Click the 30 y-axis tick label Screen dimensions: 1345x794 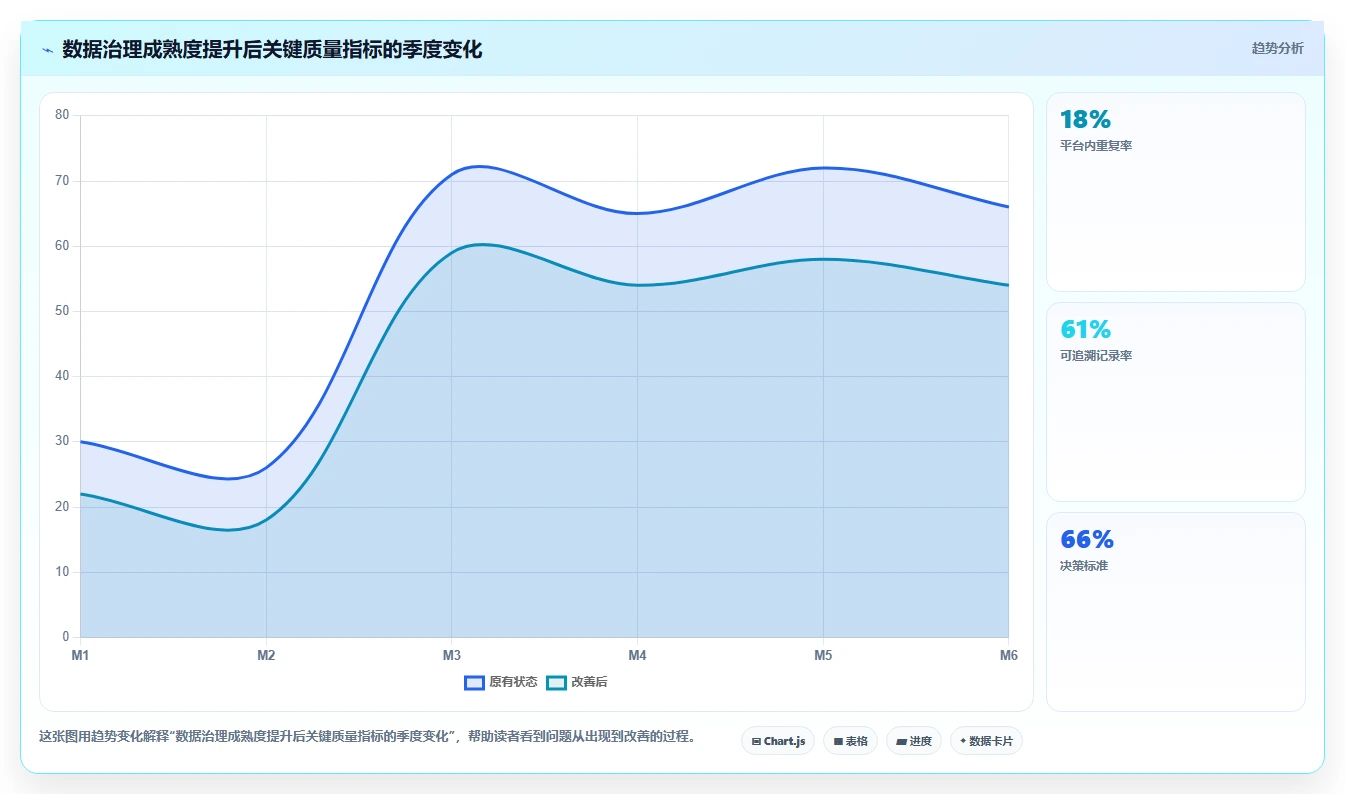[62, 441]
